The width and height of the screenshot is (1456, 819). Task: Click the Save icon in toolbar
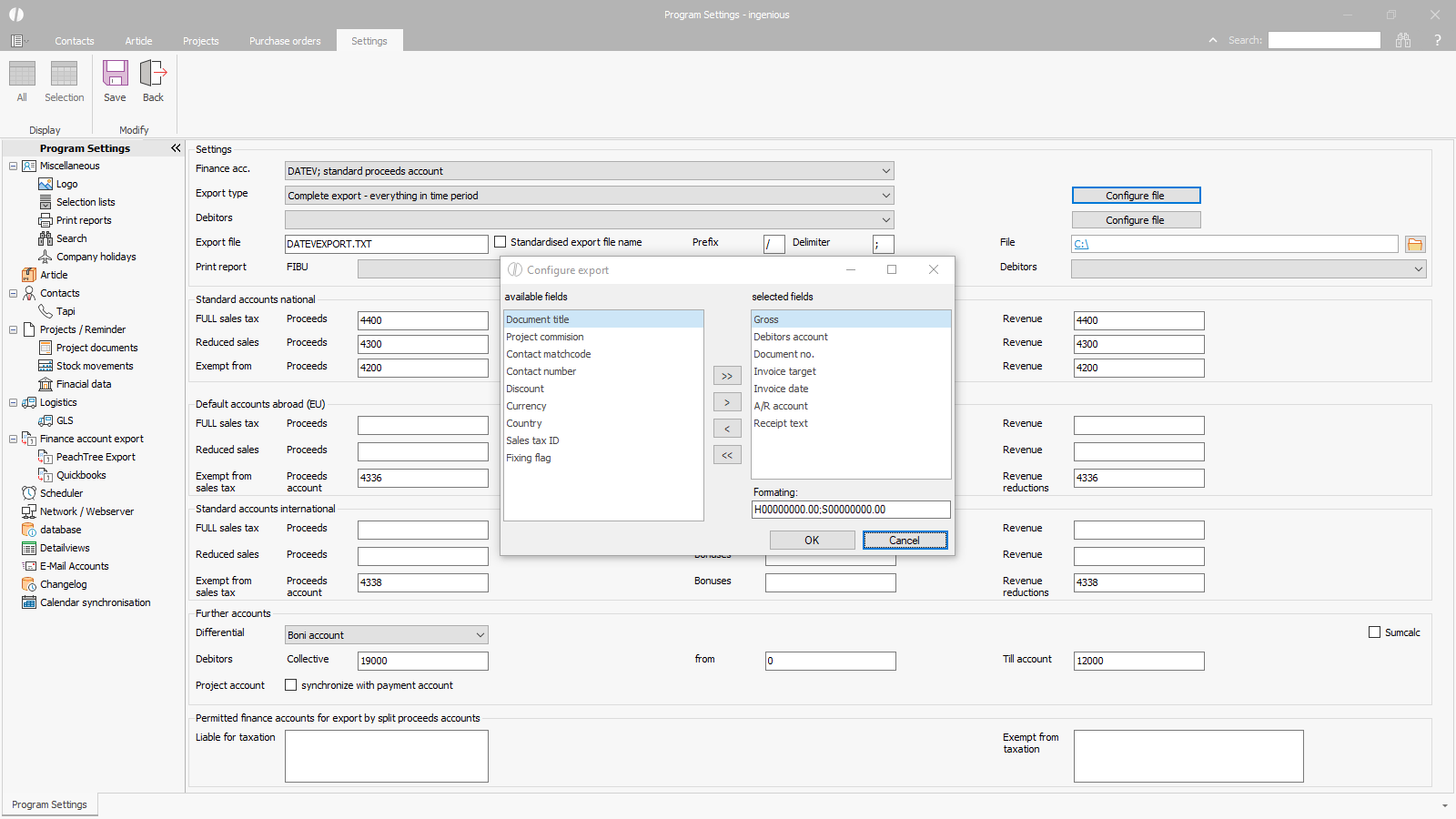[x=115, y=80]
